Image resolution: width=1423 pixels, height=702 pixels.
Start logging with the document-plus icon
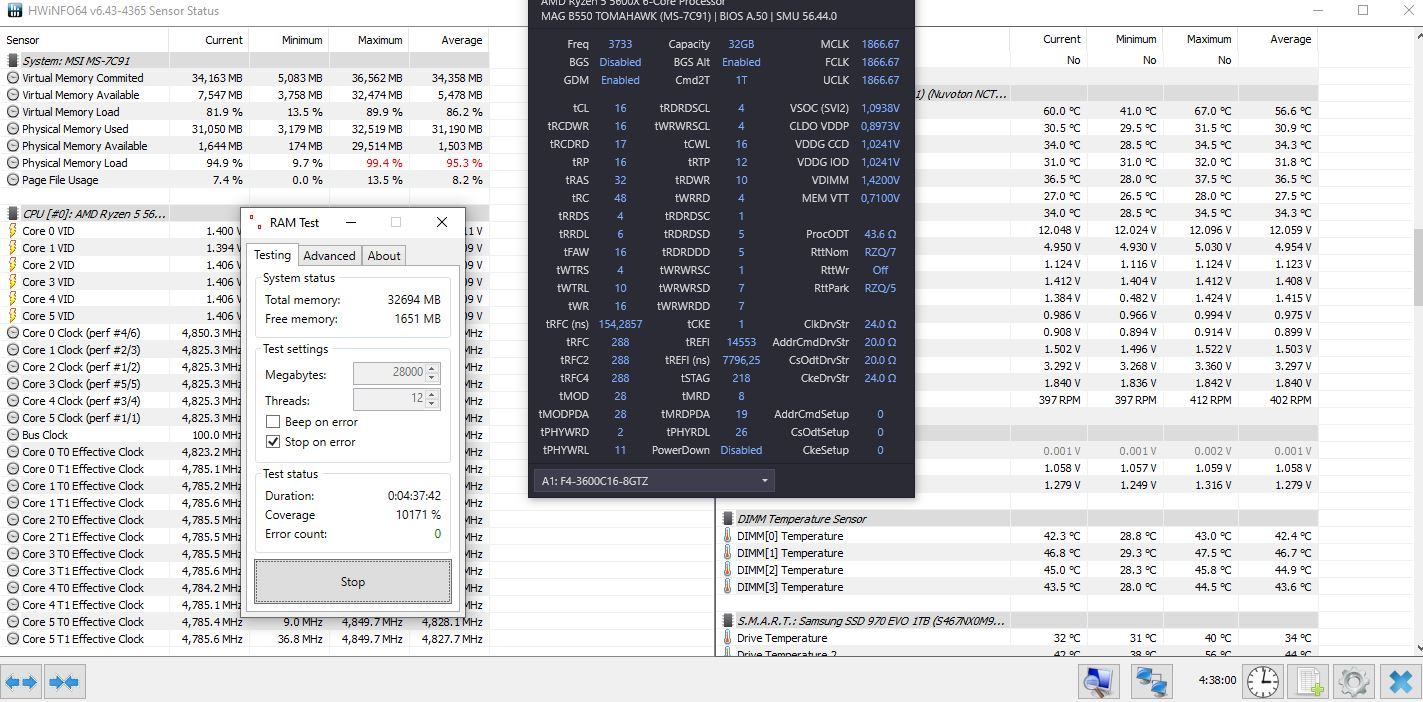coord(1309,682)
